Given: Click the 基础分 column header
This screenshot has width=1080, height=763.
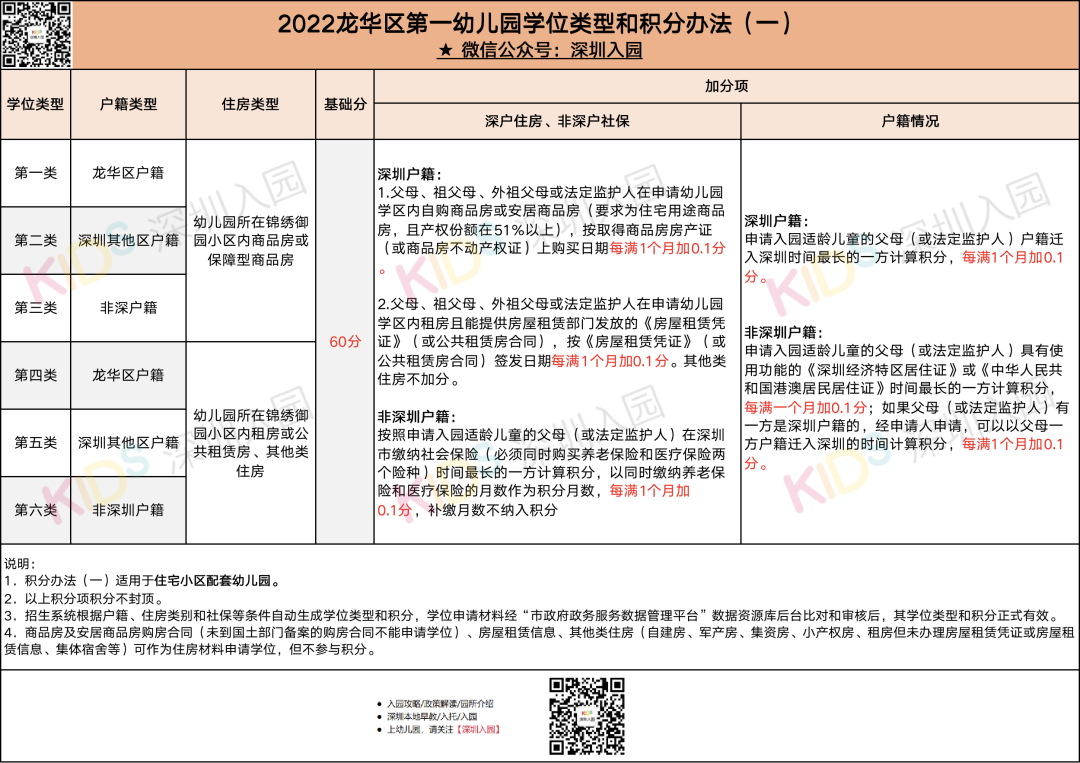Looking at the screenshot, I should tap(345, 105).
